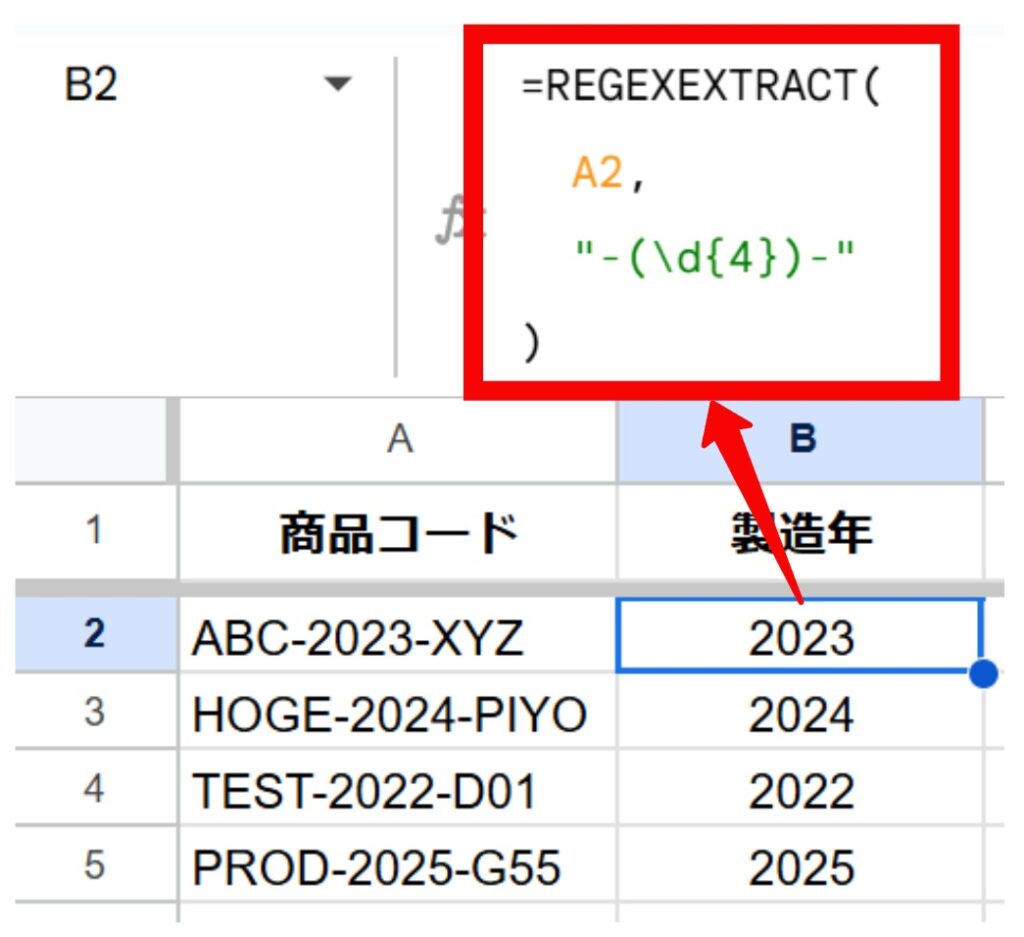Screen dimensions: 1024x937
Task: Select column A header
Action: 398,439
